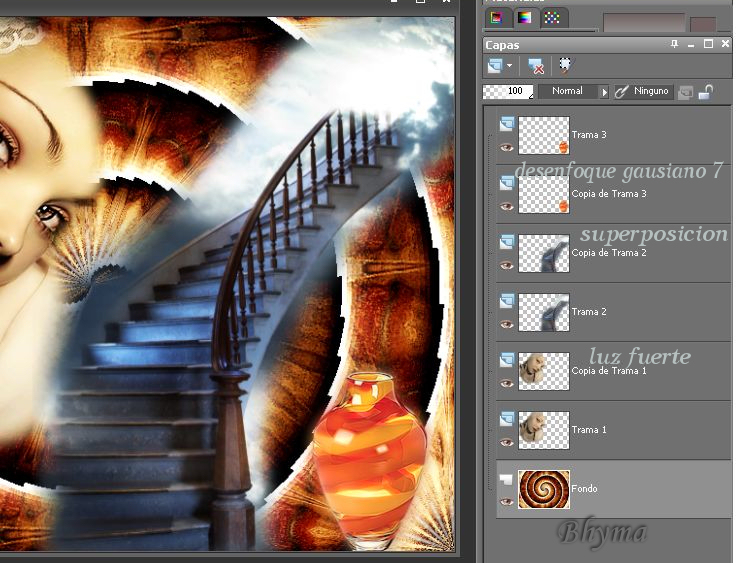
Task: Click the small background color swatch
Action: 703,24
